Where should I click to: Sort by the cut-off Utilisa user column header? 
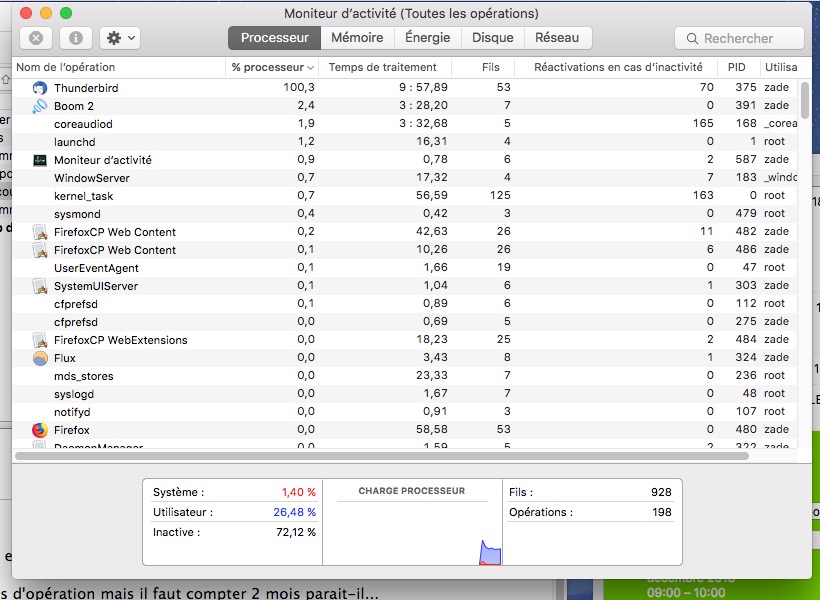click(x=780, y=67)
